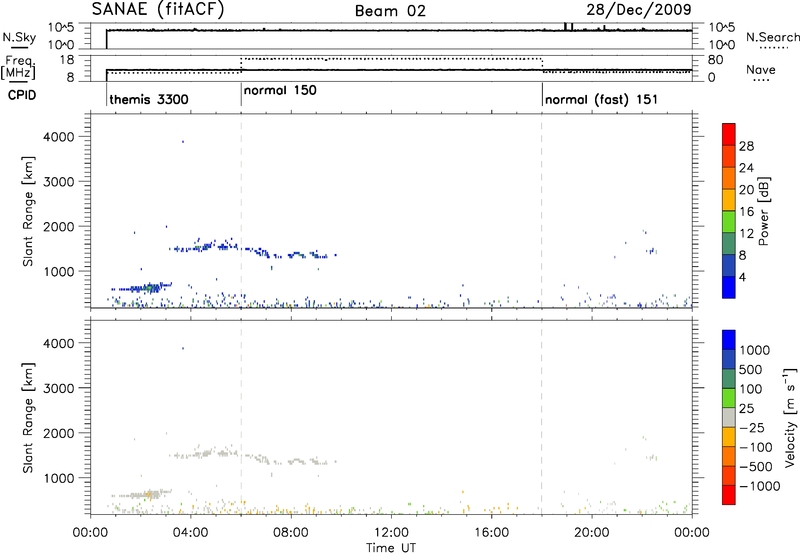The height and width of the screenshot is (554, 800).
Task: Select the normal (fast) 151 CPID marker
Action: click(x=601, y=99)
